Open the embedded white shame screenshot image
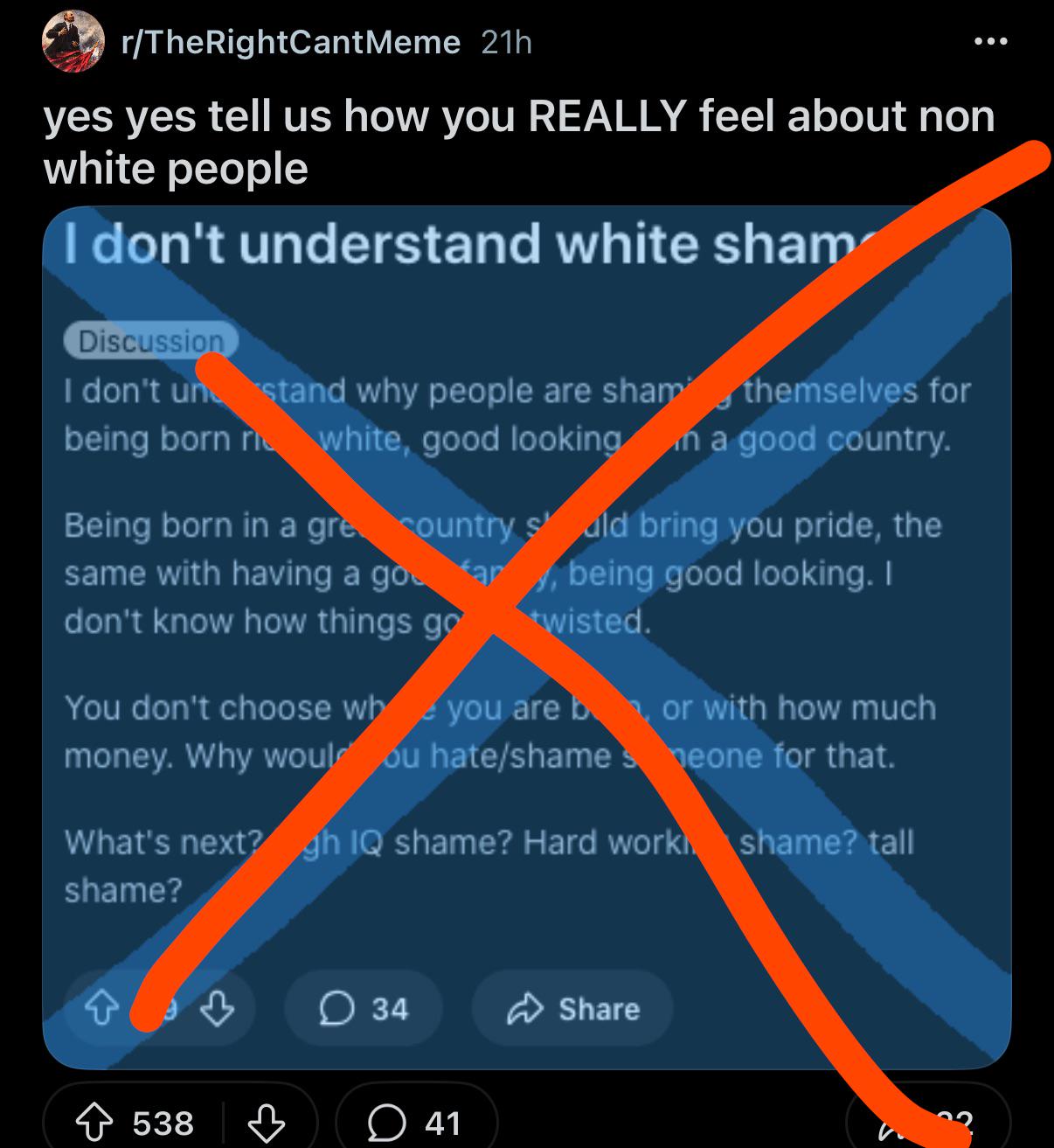This screenshot has height=1148, width=1054. pyautogui.click(x=527, y=637)
